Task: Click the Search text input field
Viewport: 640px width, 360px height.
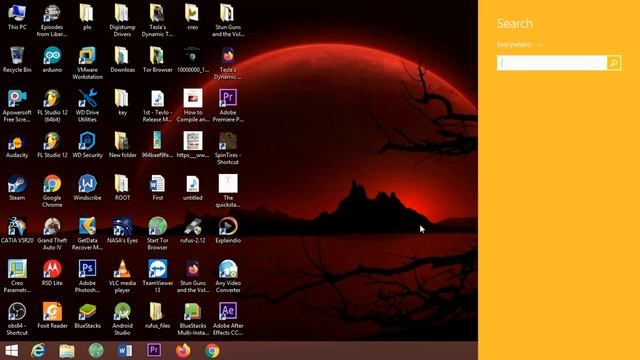Action: [552, 63]
